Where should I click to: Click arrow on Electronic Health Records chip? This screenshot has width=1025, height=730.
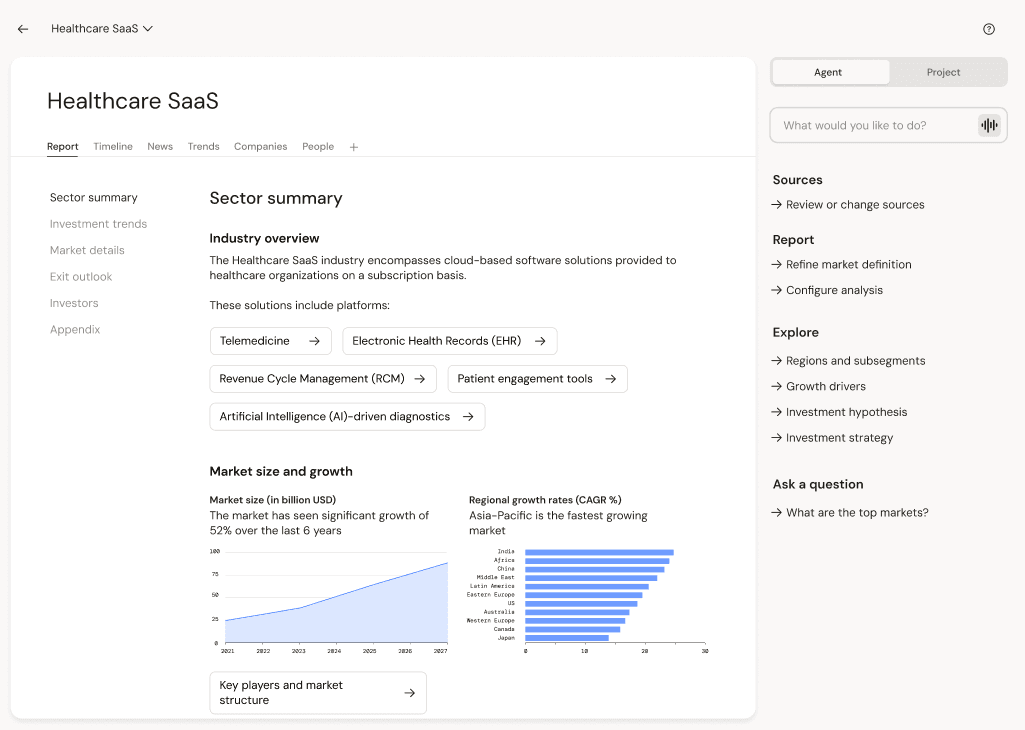[x=540, y=341]
